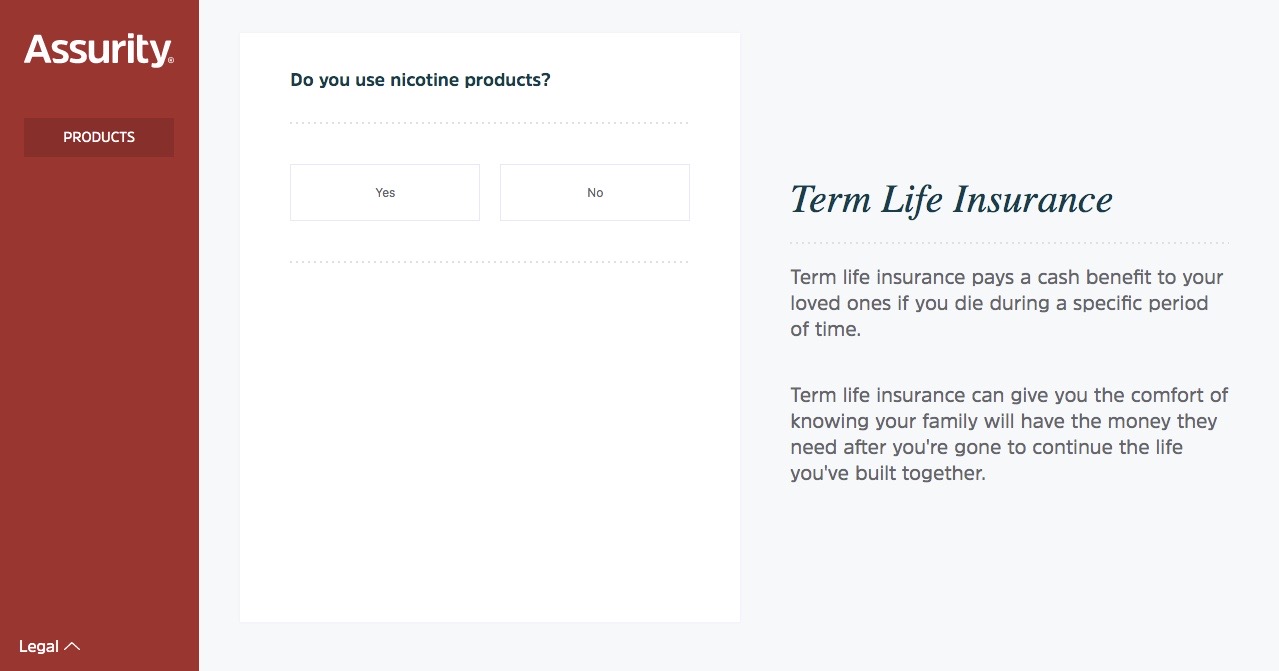
Task: Open the PRODUCTS menu button
Action: point(99,137)
